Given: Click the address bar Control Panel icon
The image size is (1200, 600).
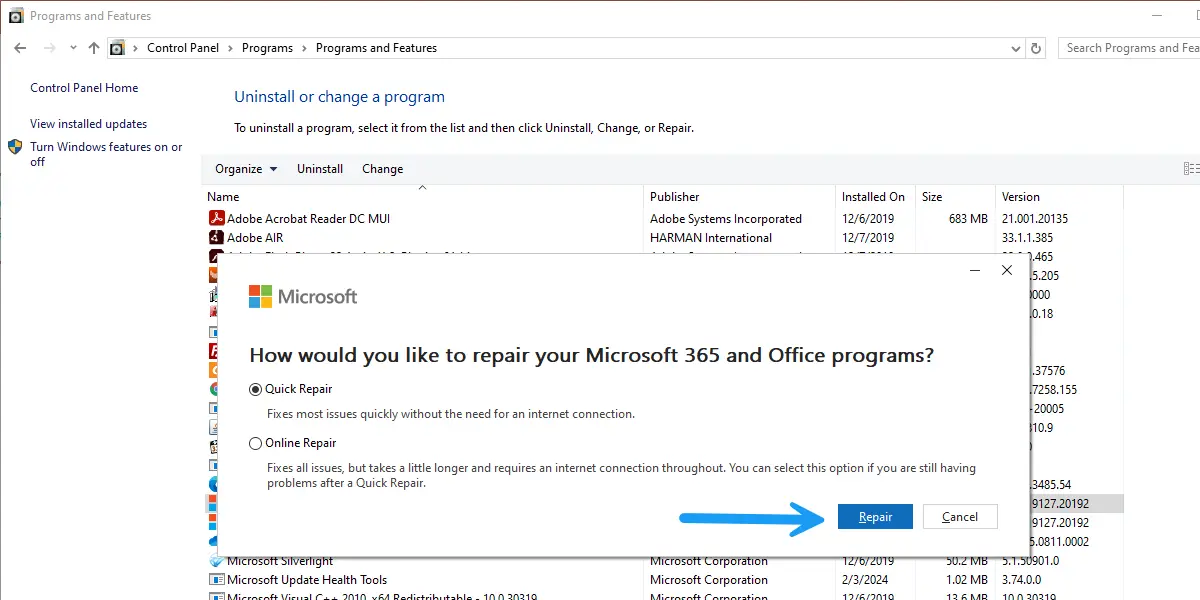Looking at the screenshot, I should tap(118, 48).
